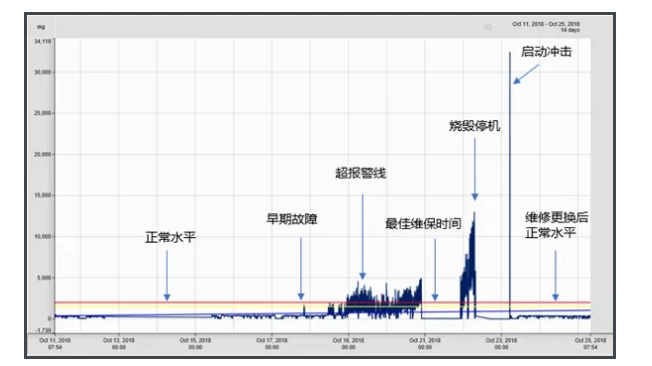
Task: Click the tall startup spike peak
Action: [510, 53]
